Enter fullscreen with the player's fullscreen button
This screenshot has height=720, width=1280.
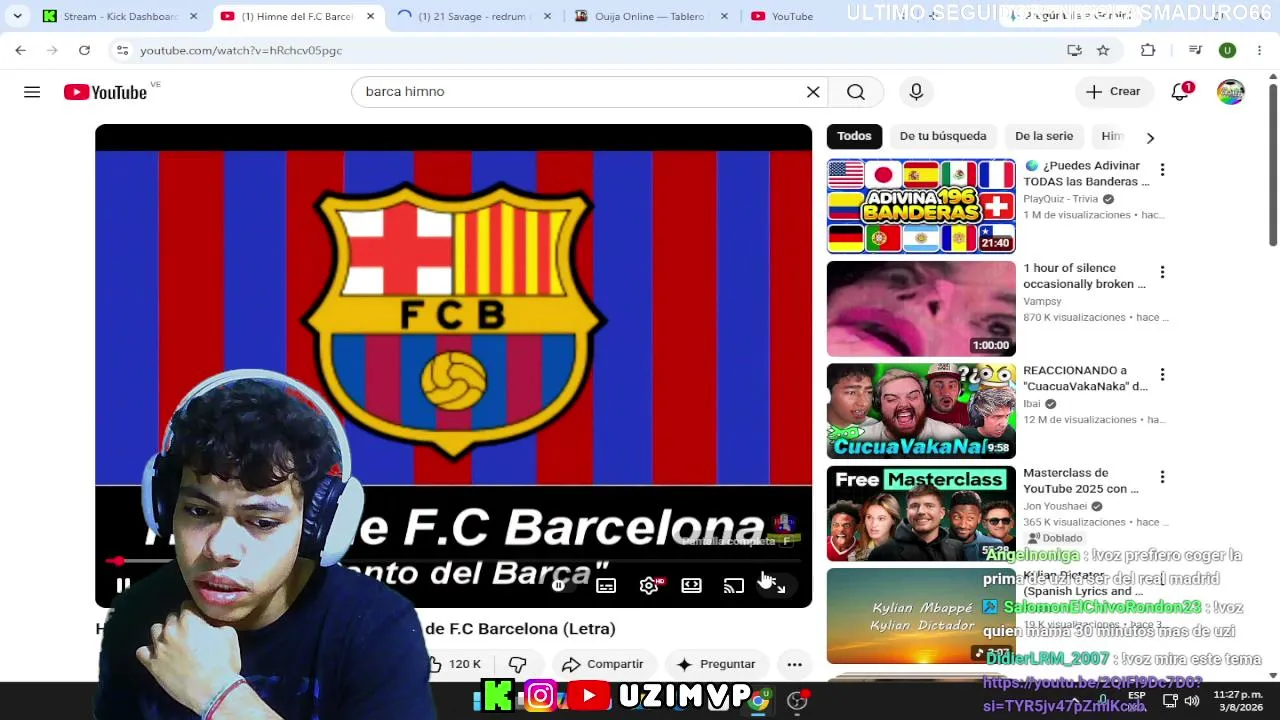pyautogui.click(x=776, y=585)
